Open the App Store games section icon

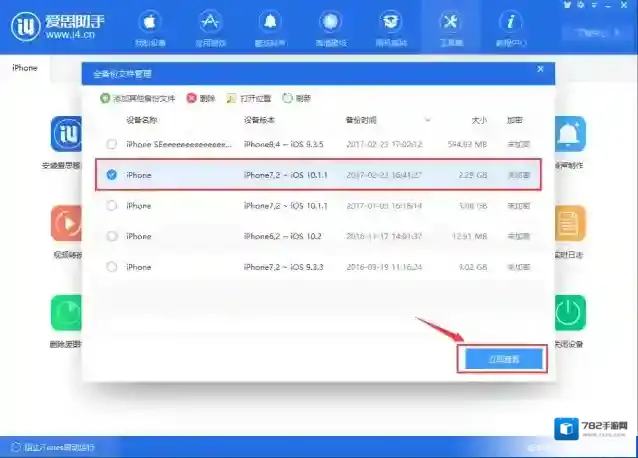211,22
